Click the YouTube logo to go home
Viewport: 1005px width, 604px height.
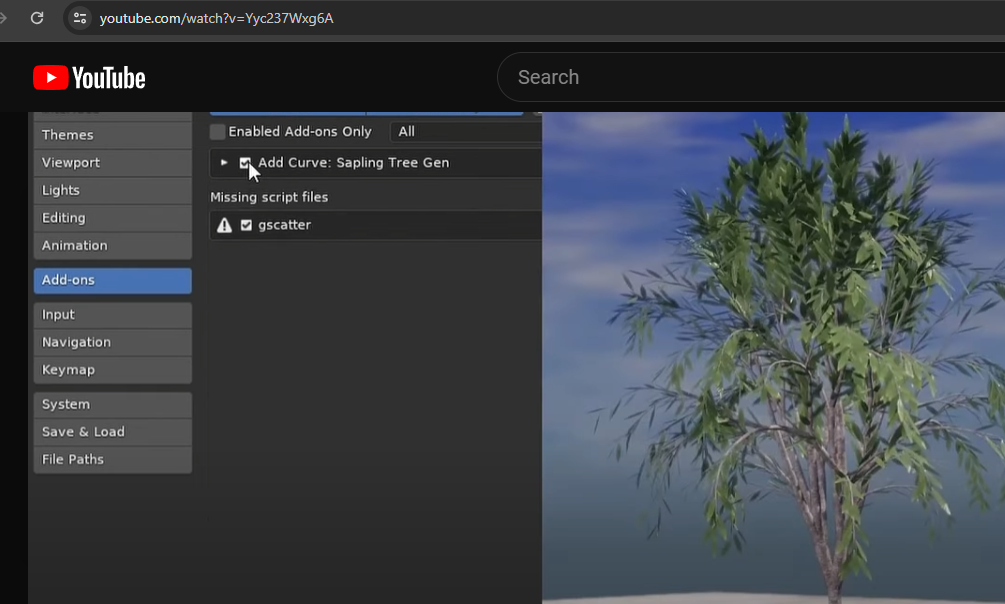tap(89, 78)
